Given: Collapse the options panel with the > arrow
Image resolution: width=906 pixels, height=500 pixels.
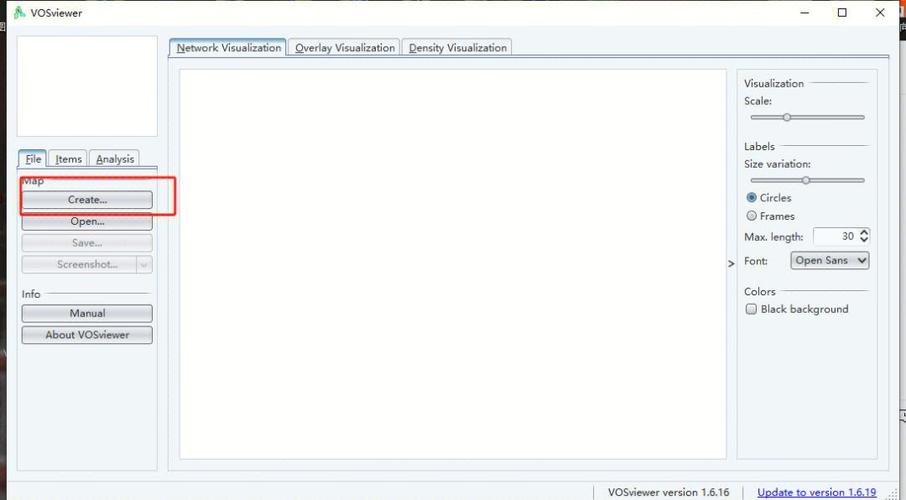Looking at the screenshot, I should (x=731, y=264).
